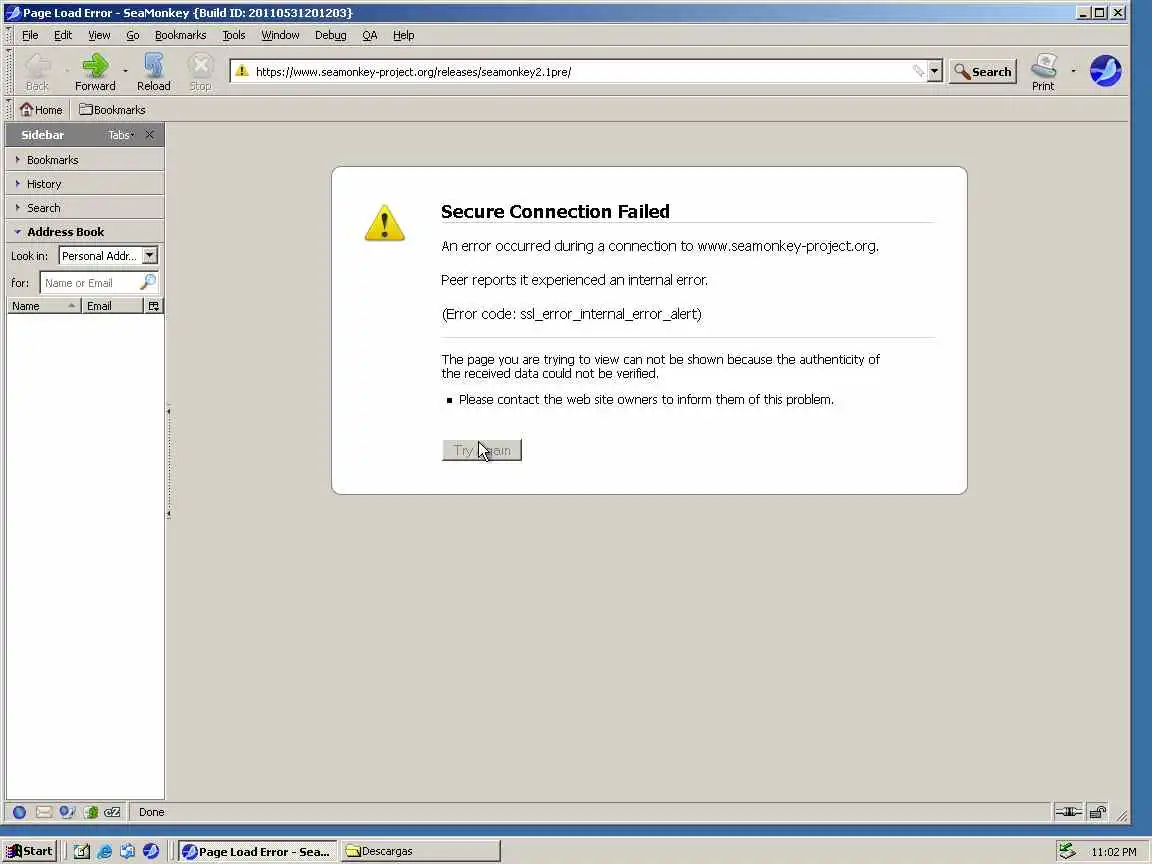
Task: Open the Go menu
Action: click(132, 35)
